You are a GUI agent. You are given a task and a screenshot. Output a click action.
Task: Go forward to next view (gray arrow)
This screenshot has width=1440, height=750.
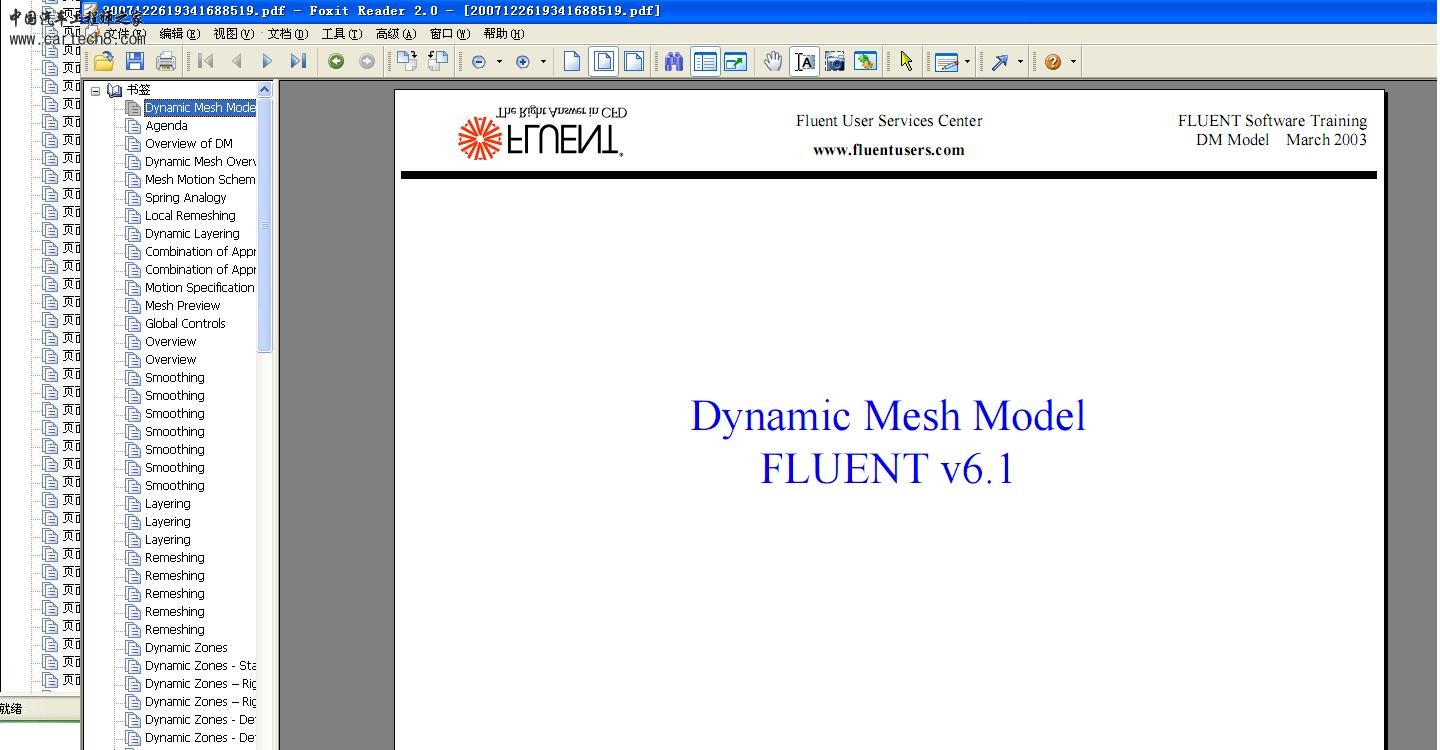point(367,62)
